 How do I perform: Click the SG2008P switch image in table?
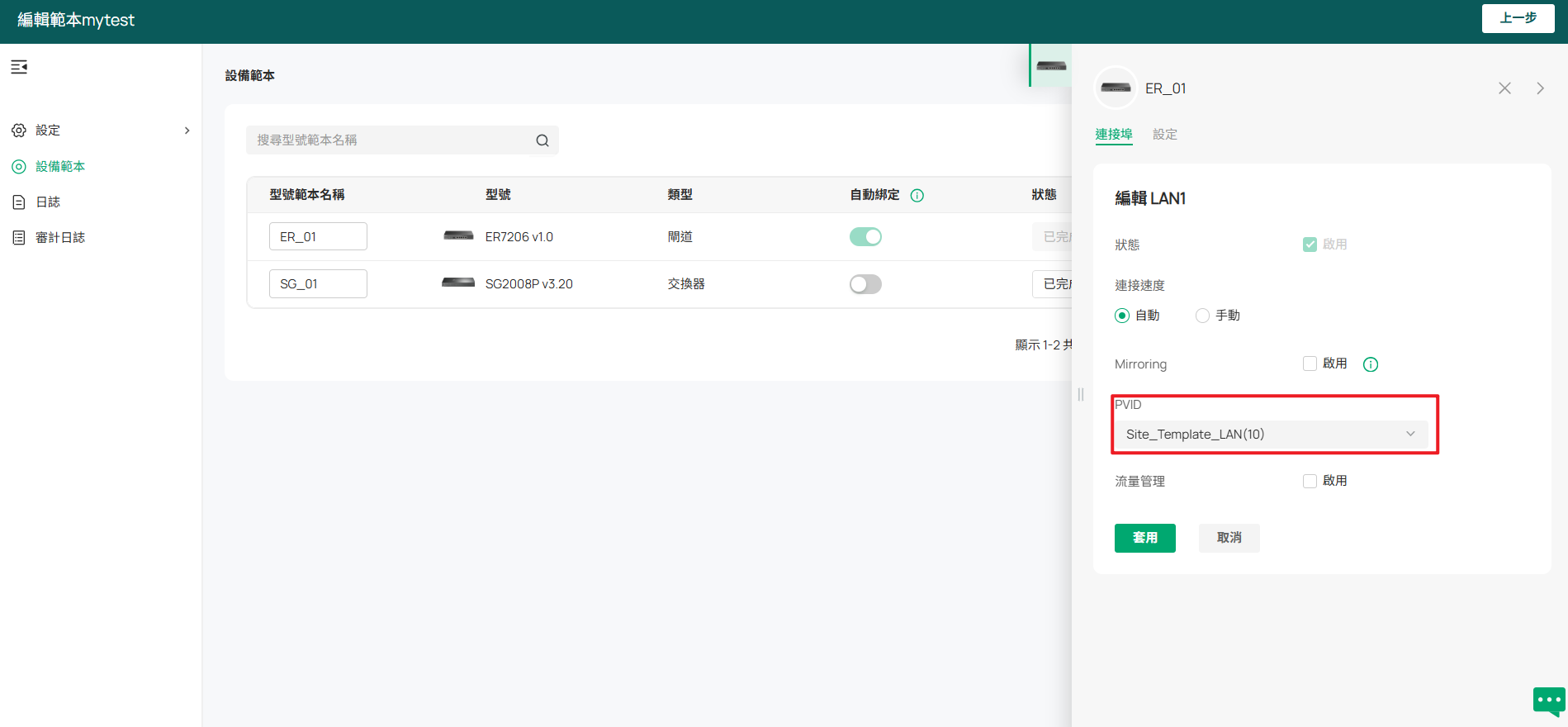(x=458, y=283)
